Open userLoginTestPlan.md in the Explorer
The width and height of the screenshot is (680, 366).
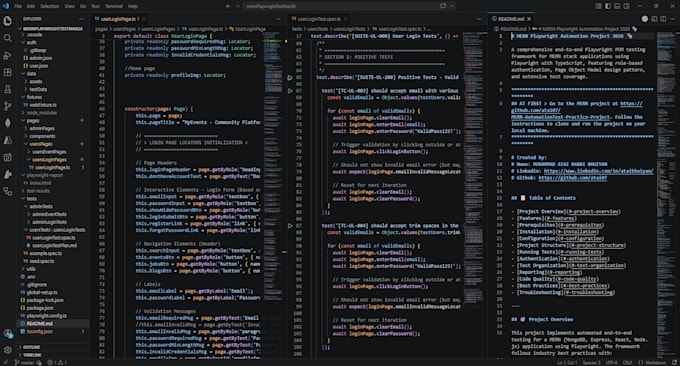point(54,245)
